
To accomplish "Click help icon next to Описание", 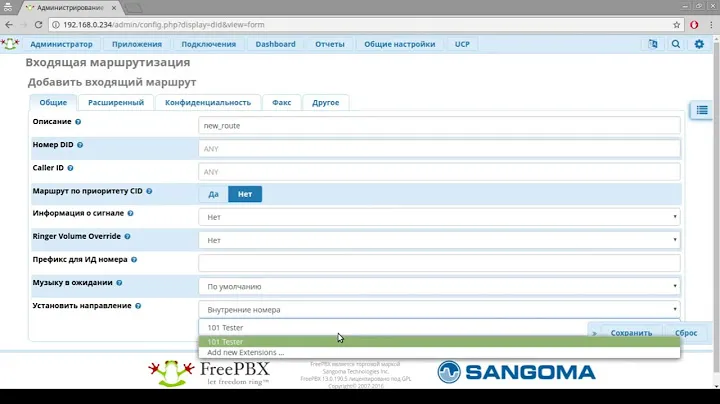I will [x=78, y=122].
